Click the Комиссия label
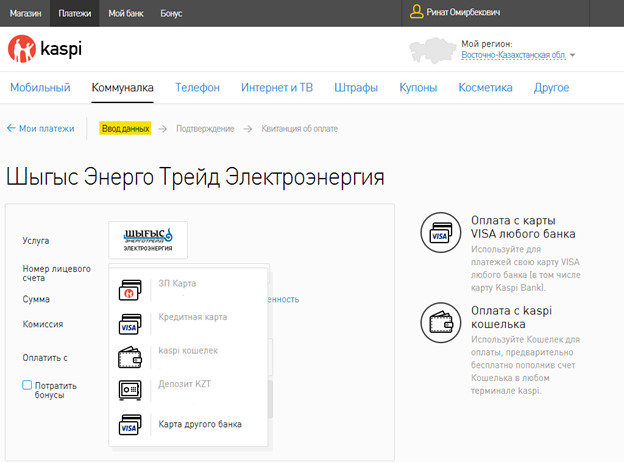 click(x=43, y=324)
